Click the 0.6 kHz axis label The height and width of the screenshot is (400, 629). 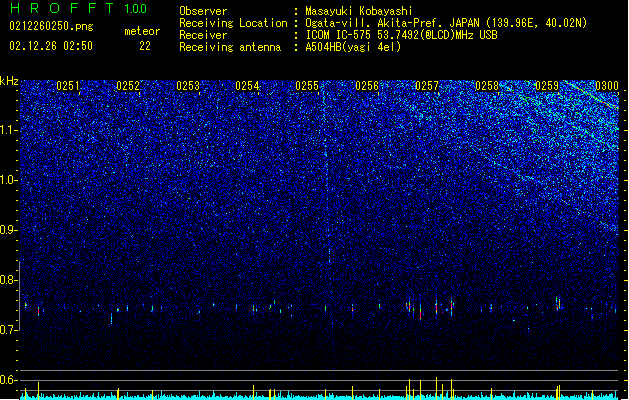9,380
